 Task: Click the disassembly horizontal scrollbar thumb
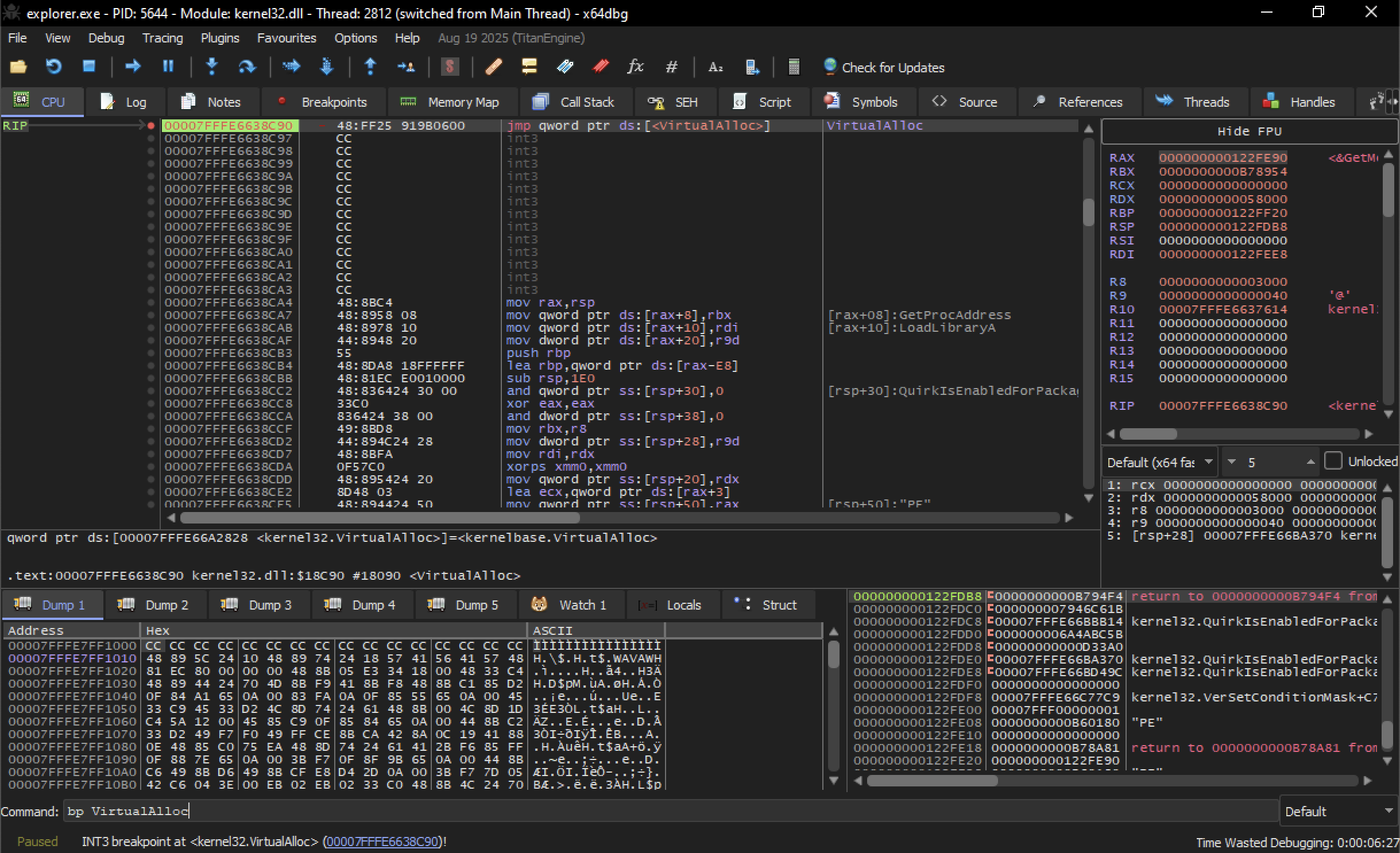tap(379, 518)
